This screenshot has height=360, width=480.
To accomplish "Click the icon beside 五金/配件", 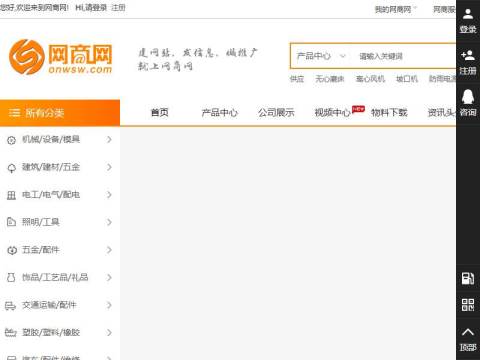I will 12,250.
